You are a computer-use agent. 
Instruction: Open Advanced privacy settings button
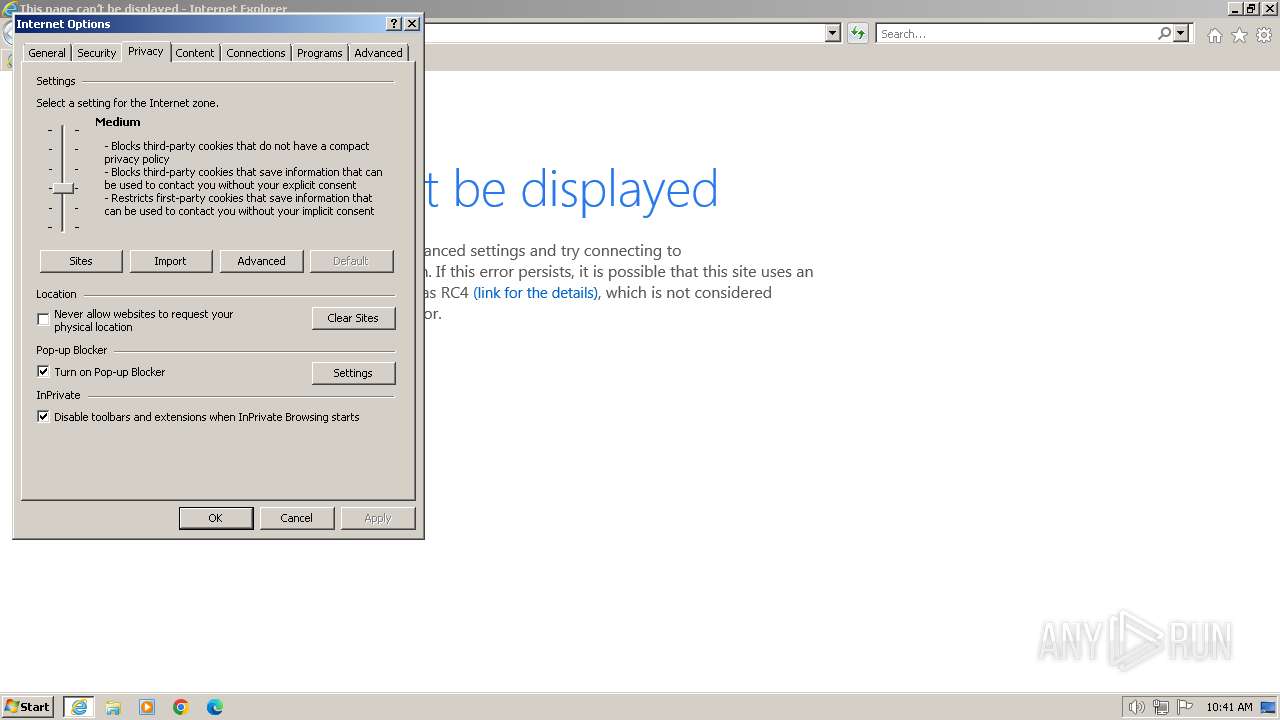coord(261,261)
